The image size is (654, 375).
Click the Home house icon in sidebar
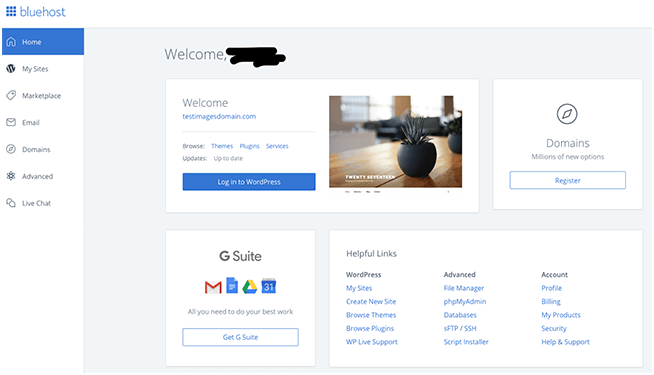point(11,42)
